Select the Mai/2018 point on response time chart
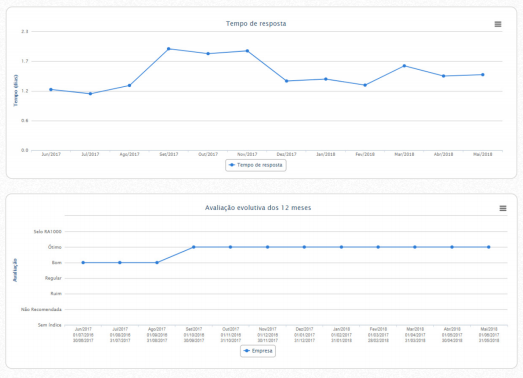The image size is (523, 378). tap(483, 75)
